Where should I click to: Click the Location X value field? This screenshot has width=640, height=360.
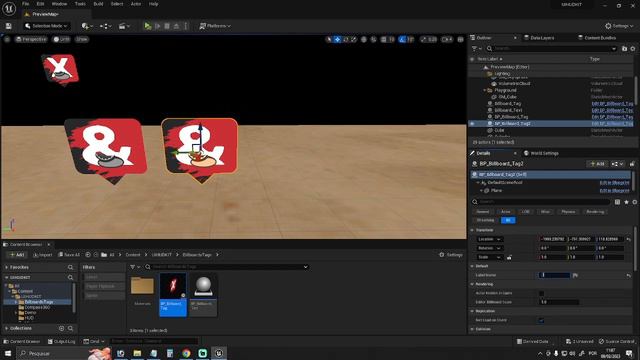click(553, 239)
